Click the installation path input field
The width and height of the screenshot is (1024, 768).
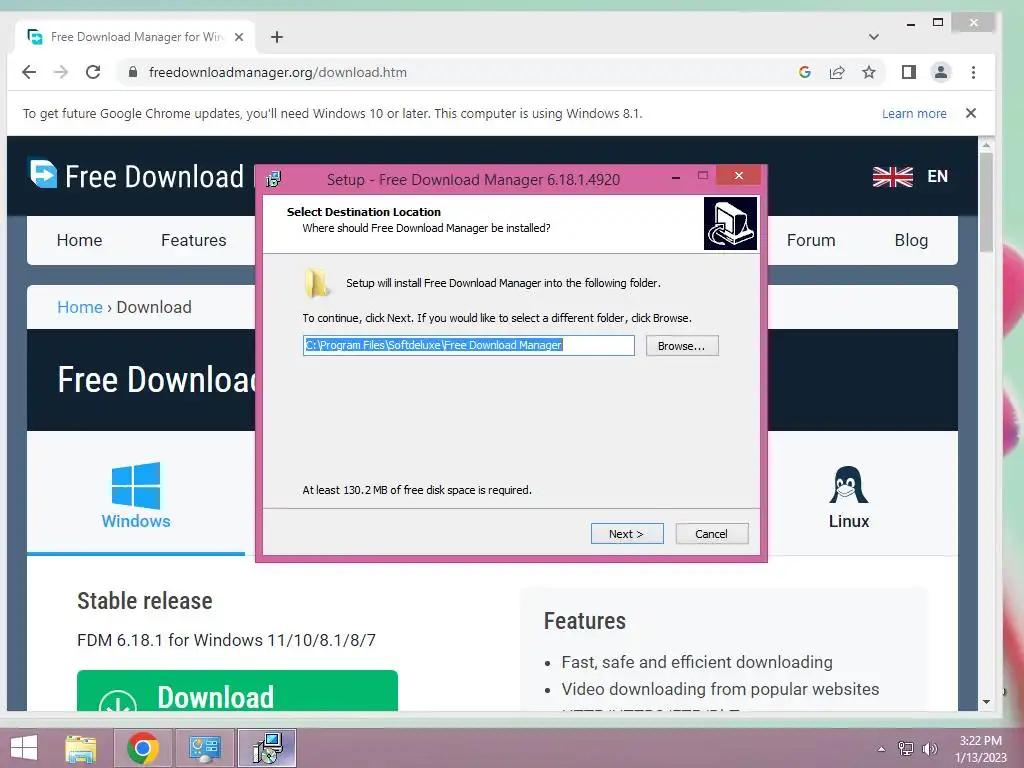pyautogui.click(x=468, y=345)
